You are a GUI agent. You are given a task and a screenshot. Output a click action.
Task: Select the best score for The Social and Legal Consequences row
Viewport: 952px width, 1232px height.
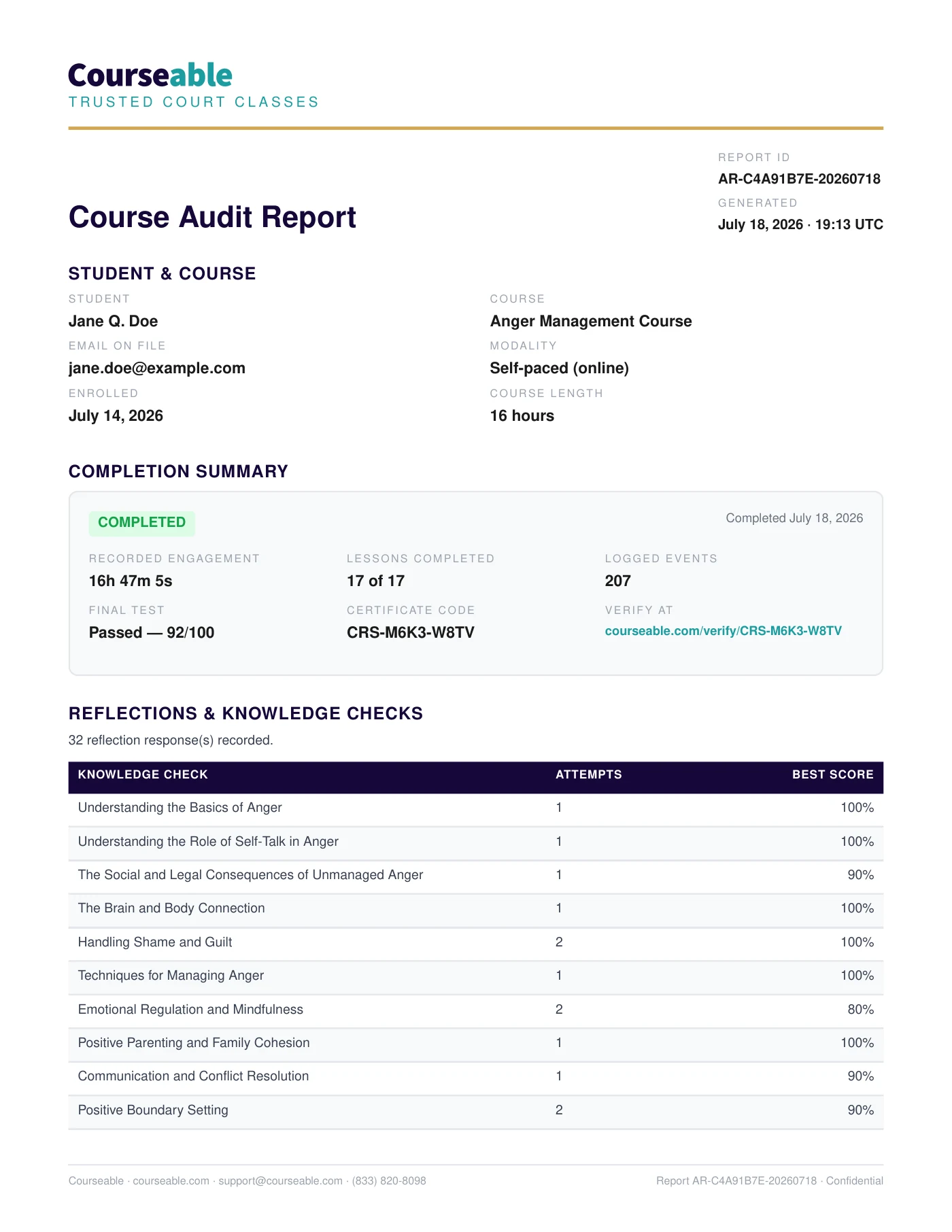860,875
